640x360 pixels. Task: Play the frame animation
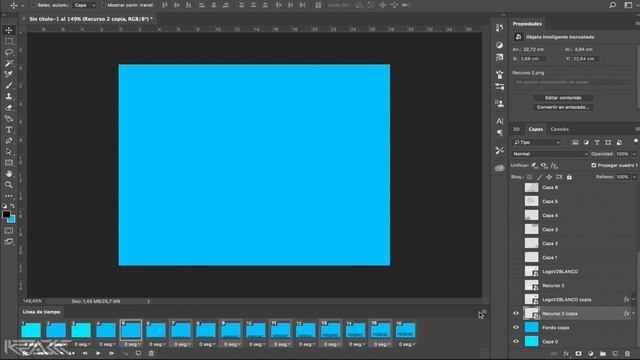98,353
